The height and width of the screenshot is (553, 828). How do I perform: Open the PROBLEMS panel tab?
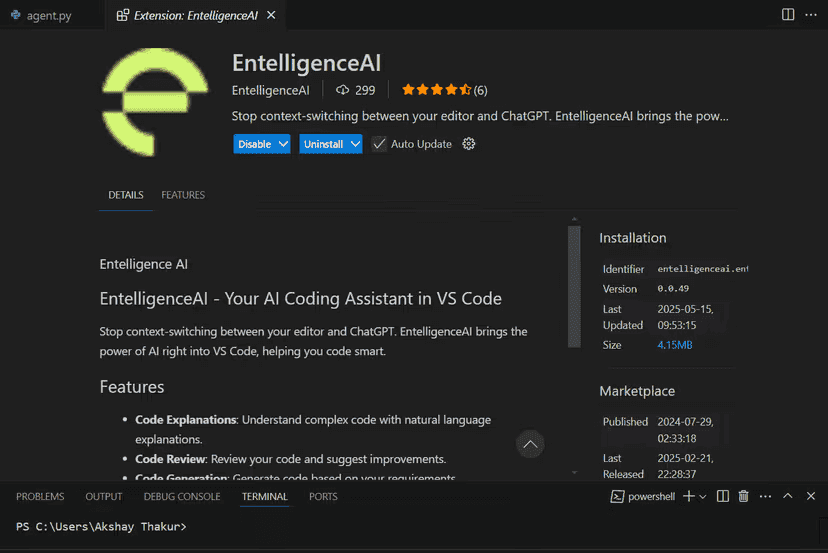[40, 496]
